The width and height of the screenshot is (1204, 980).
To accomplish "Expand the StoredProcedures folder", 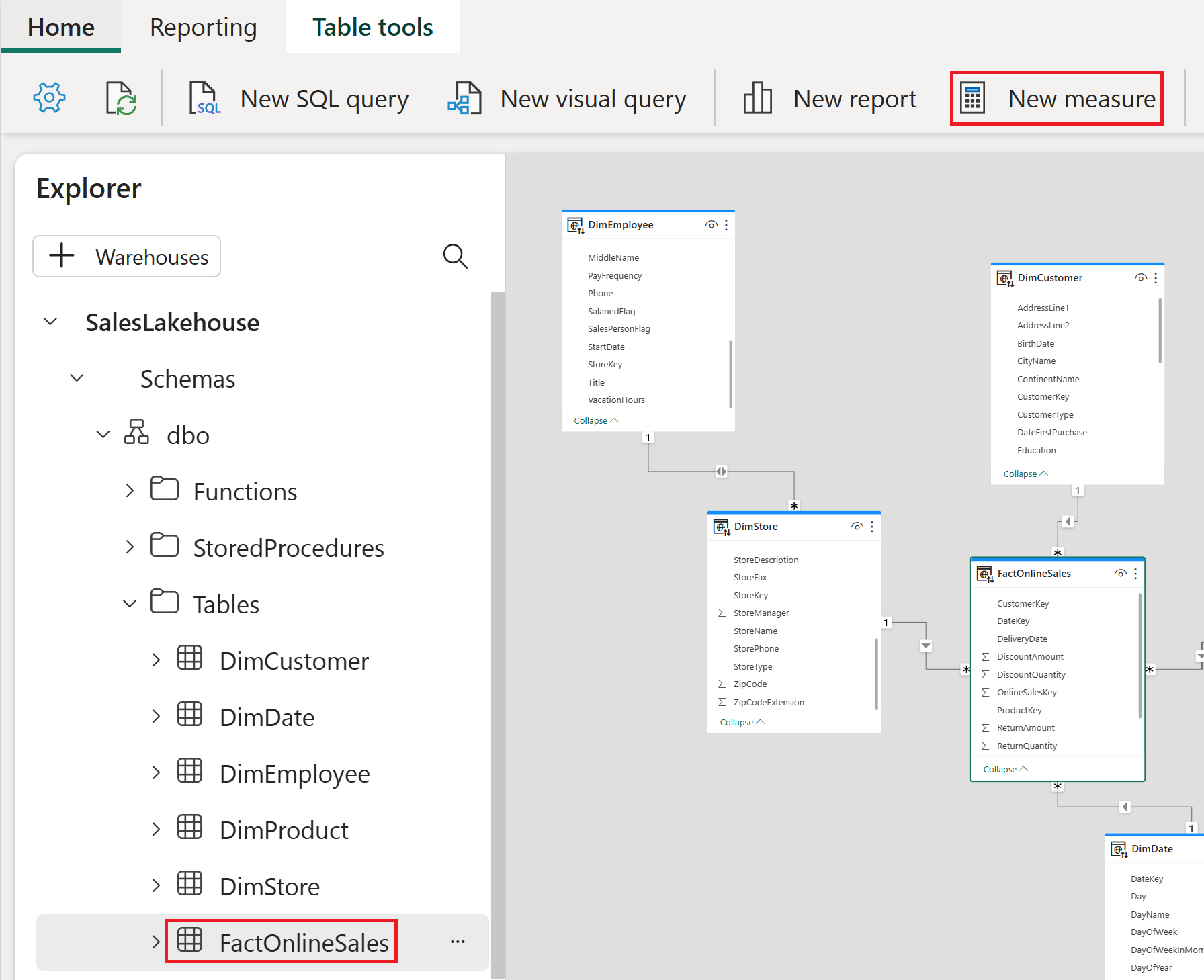I will coord(130,547).
